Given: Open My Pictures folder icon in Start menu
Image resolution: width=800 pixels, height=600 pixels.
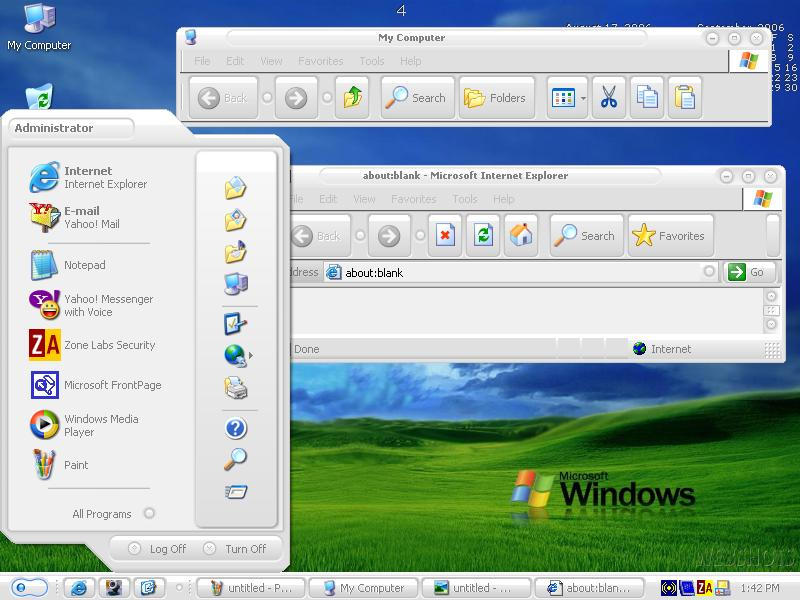Looking at the screenshot, I should pos(235,220).
